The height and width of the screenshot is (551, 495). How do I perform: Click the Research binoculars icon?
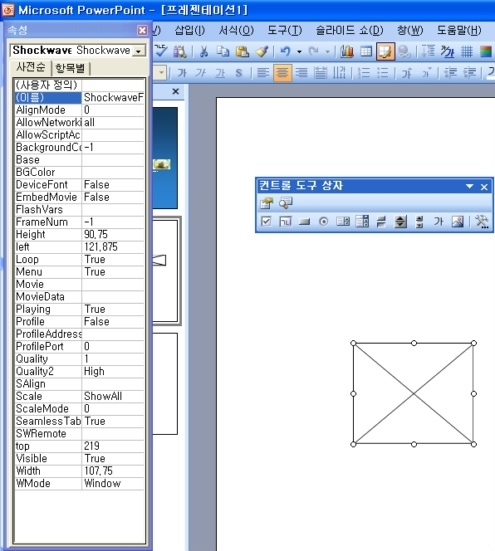click(180, 52)
